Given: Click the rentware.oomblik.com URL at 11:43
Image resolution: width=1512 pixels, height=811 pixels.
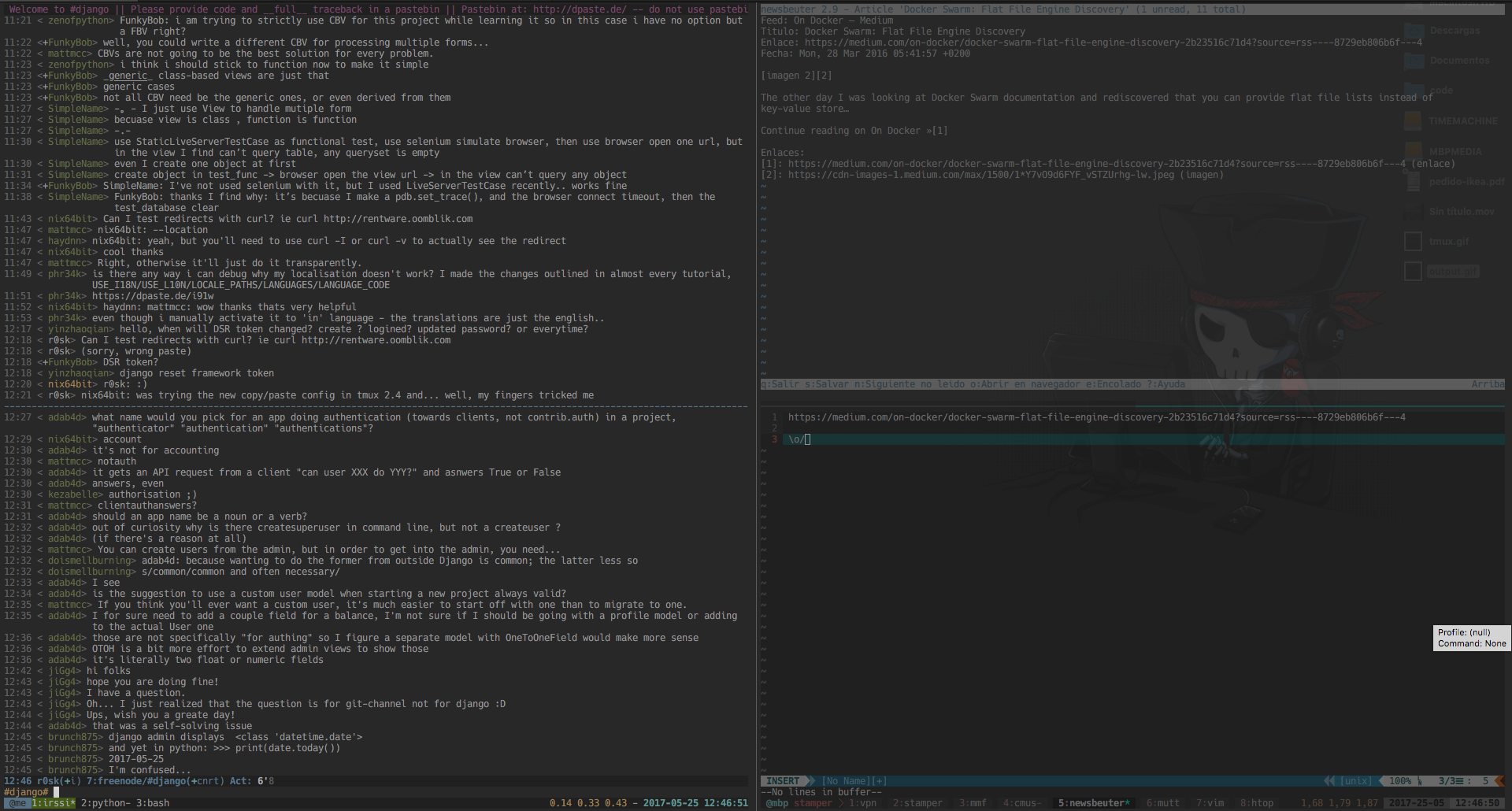Looking at the screenshot, I should pyautogui.click(x=398, y=219).
